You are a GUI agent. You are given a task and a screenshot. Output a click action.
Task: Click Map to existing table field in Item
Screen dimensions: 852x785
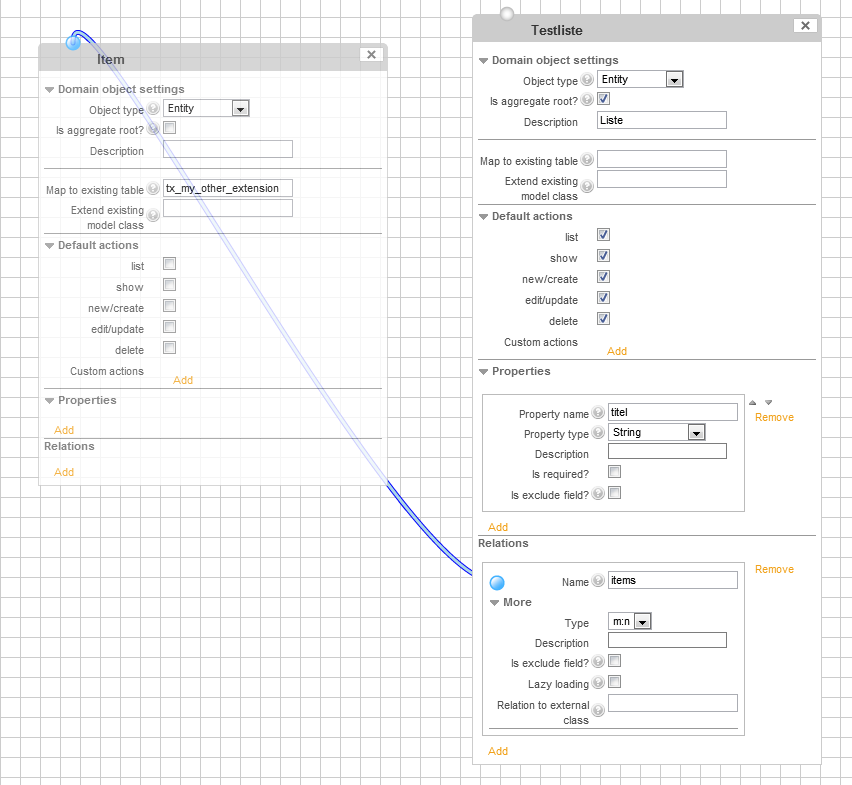click(228, 188)
